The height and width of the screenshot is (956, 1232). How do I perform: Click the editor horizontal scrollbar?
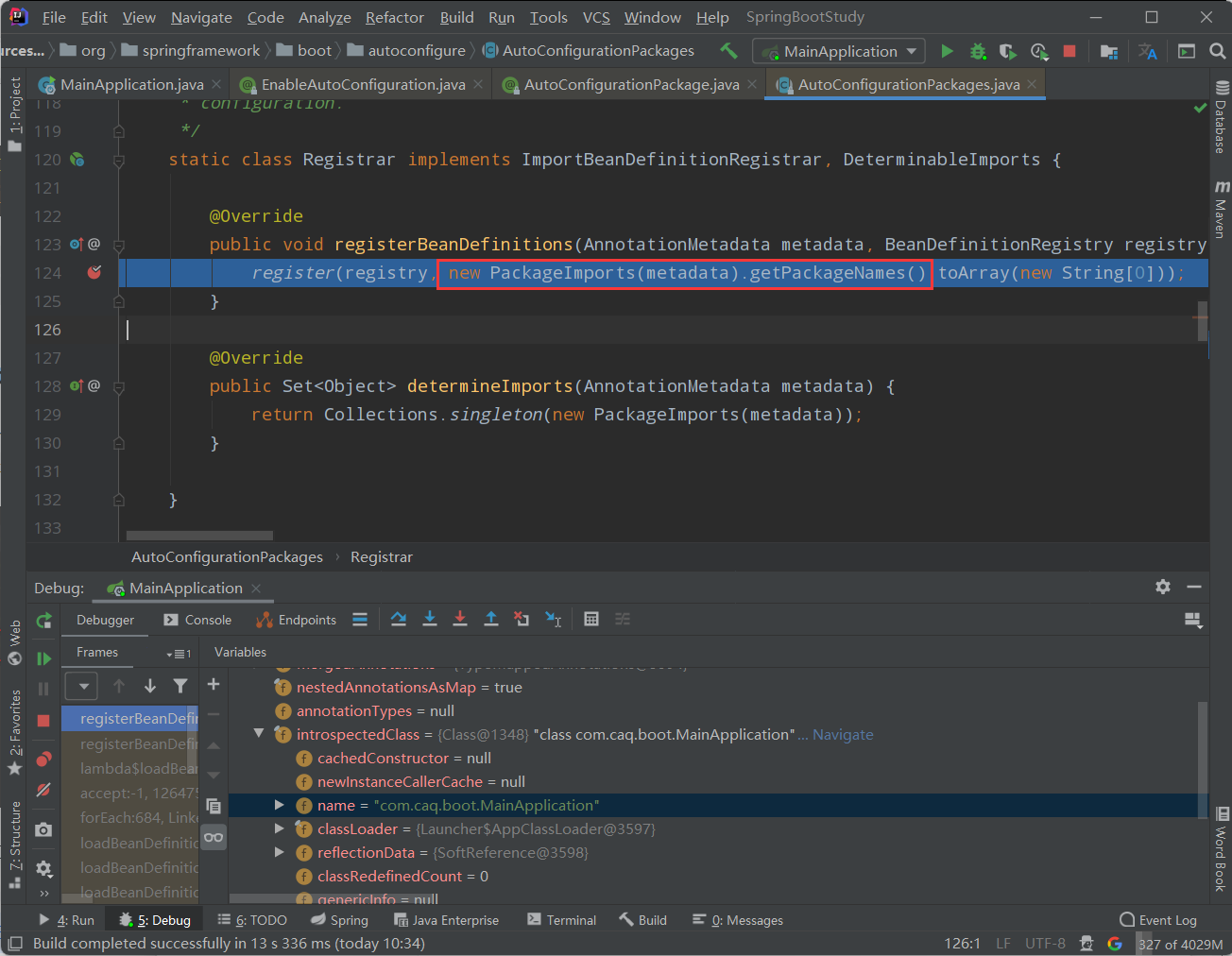[x=198, y=536]
